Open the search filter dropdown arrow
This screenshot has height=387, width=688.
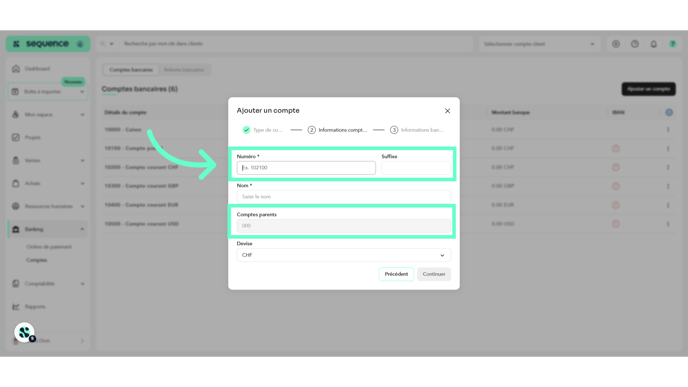pyautogui.click(x=111, y=44)
